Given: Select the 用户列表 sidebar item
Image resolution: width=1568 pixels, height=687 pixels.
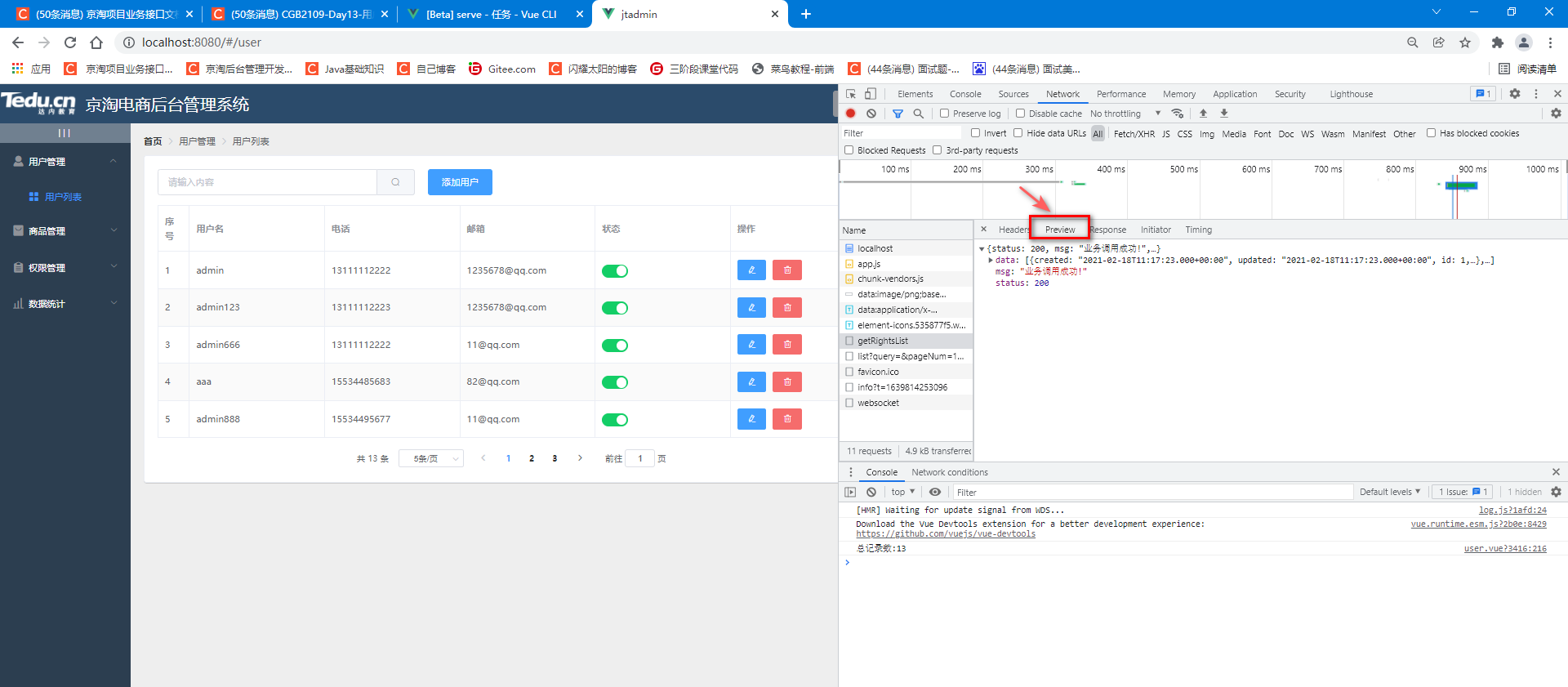Looking at the screenshot, I should pos(63,197).
